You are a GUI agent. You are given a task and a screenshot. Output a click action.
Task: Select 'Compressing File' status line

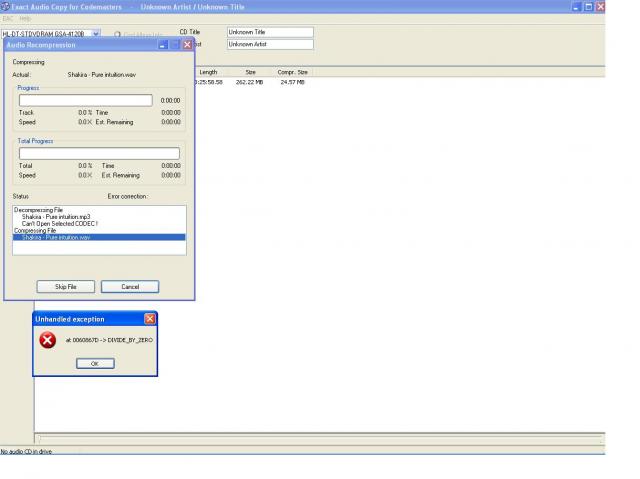[35, 231]
